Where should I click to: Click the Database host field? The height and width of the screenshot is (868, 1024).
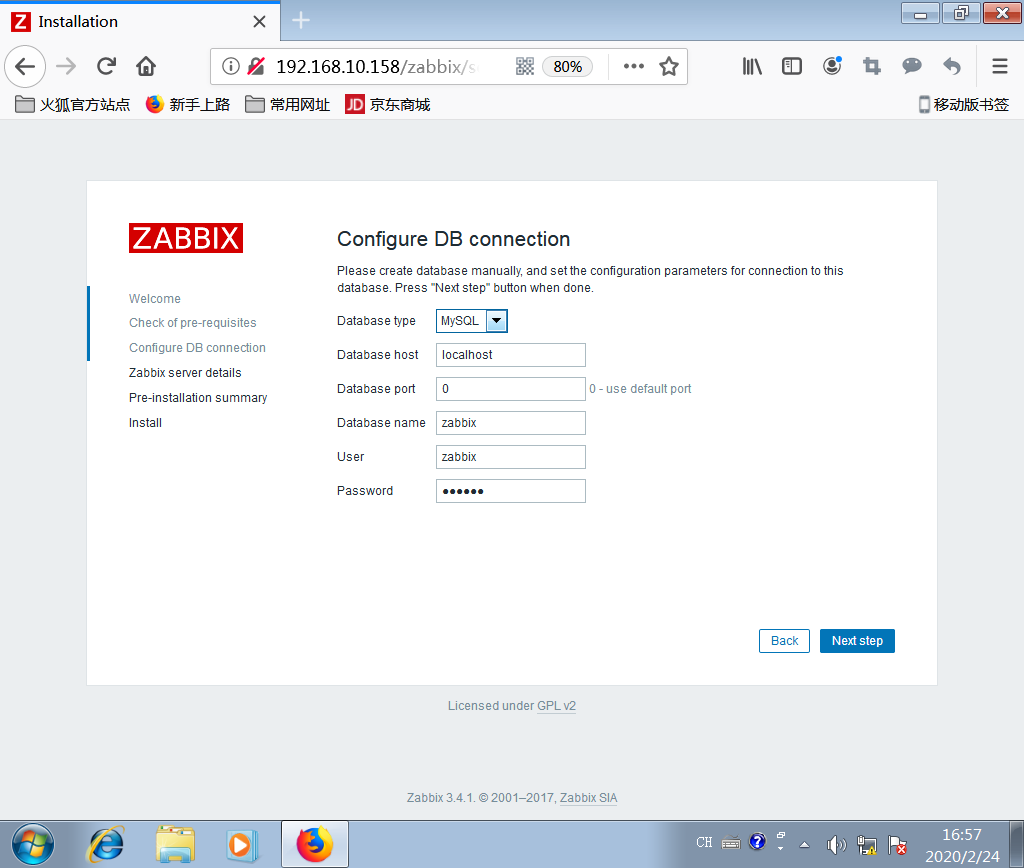(511, 355)
